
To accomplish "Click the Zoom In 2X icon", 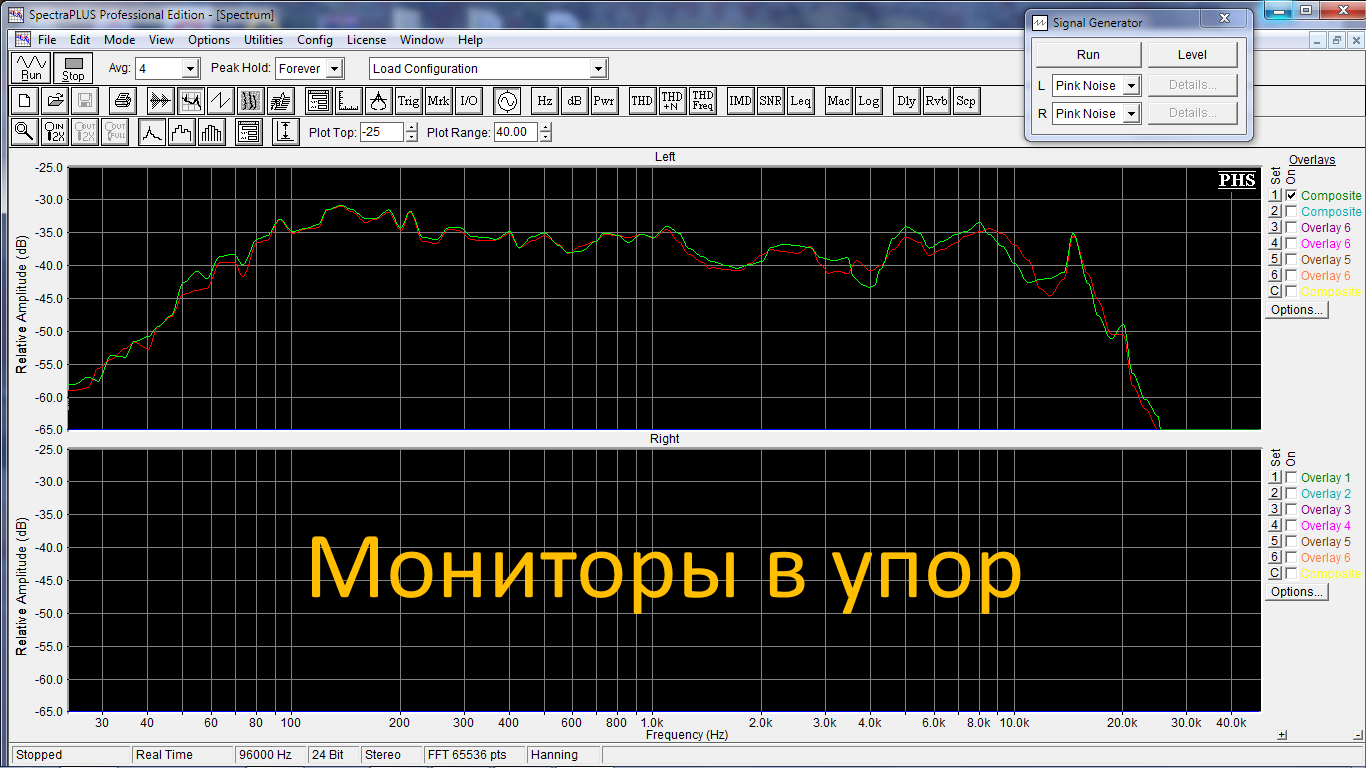I will click(55, 132).
